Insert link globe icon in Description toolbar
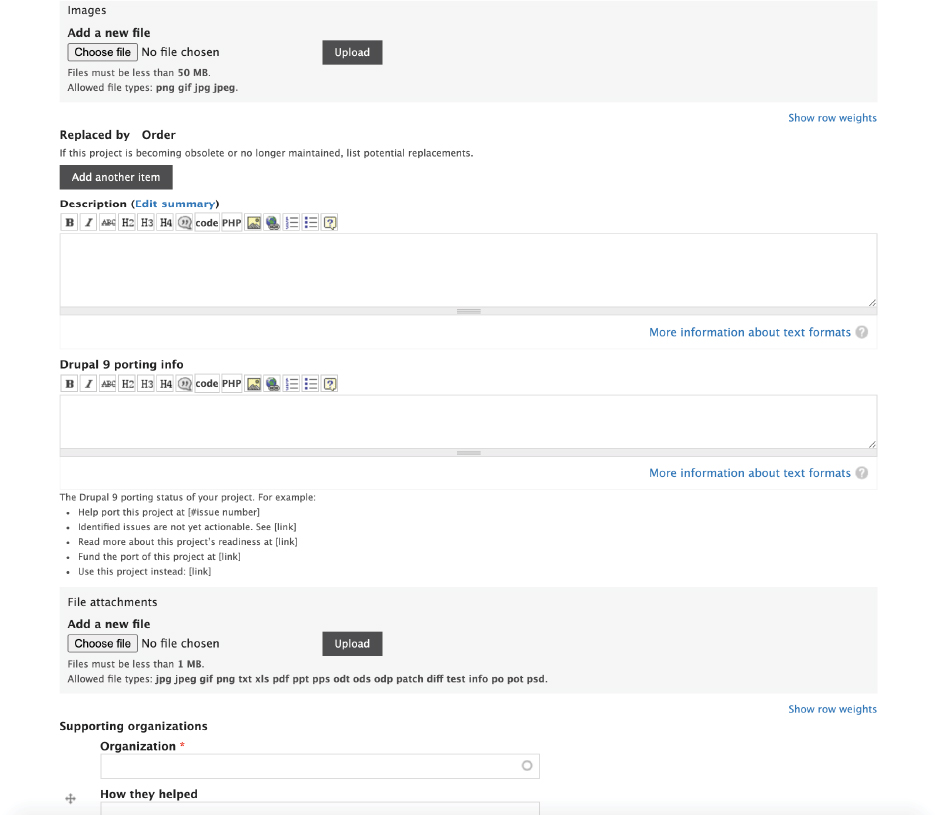This screenshot has height=815, width=935. [x=273, y=222]
